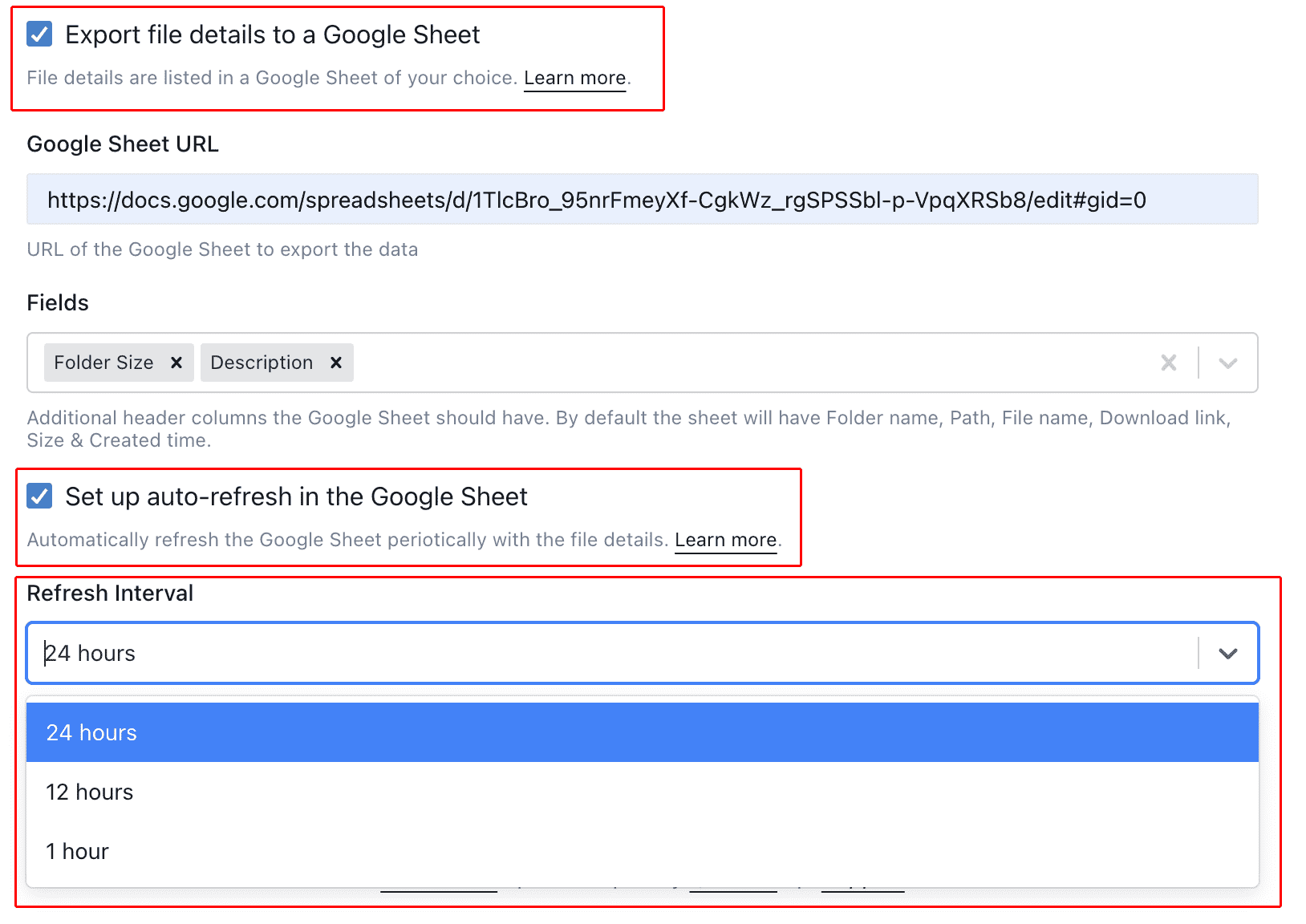Image resolution: width=1306 pixels, height=924 pixels.
Task: Clear all selected Fields
Action: (x=1169, y=363)
